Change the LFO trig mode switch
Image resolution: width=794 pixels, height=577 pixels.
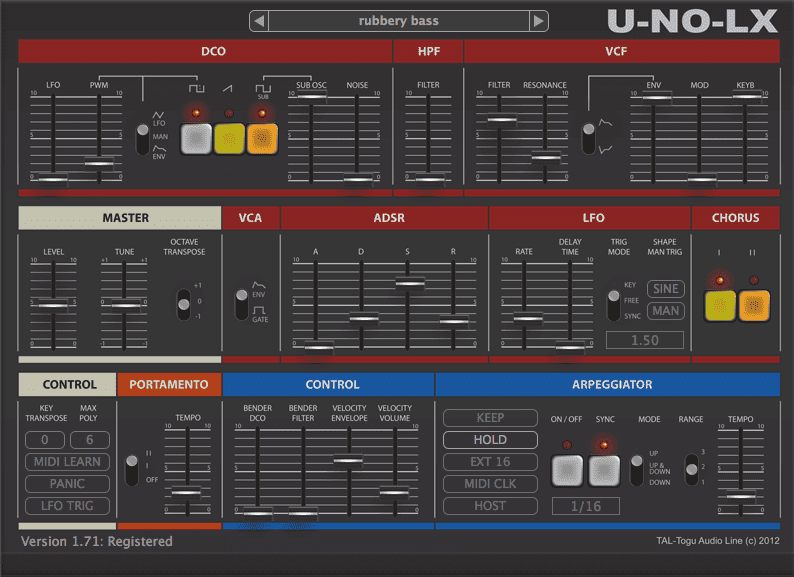pos(613,305)
